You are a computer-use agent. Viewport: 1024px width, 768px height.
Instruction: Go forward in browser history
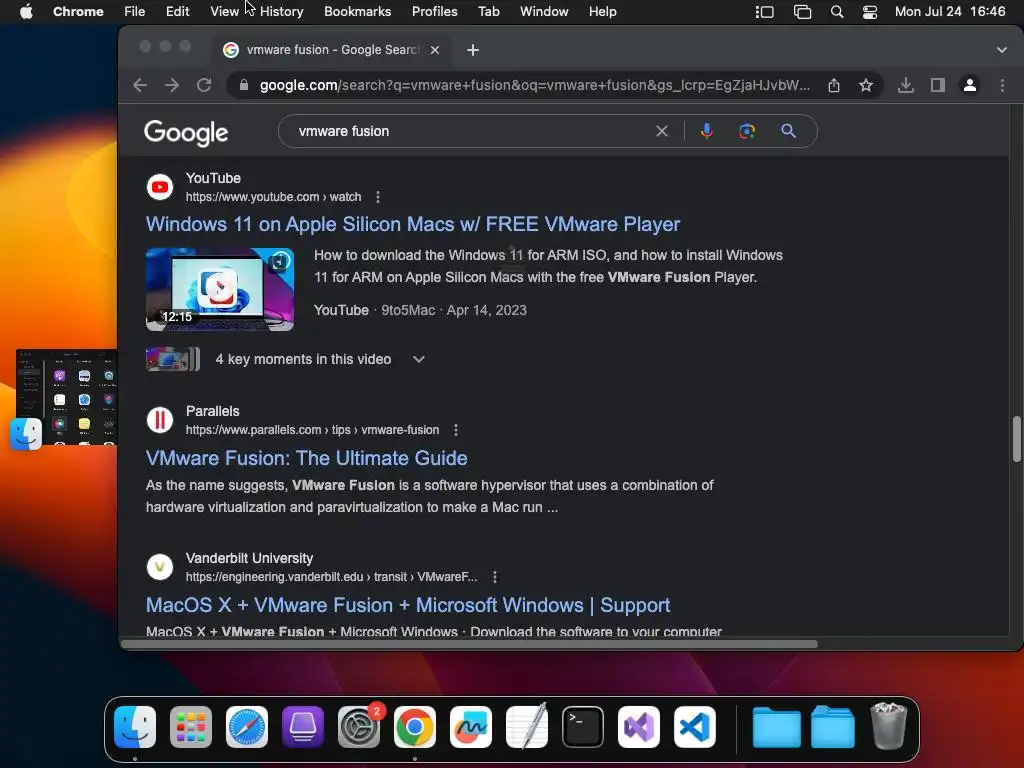(x=172, y=85)
